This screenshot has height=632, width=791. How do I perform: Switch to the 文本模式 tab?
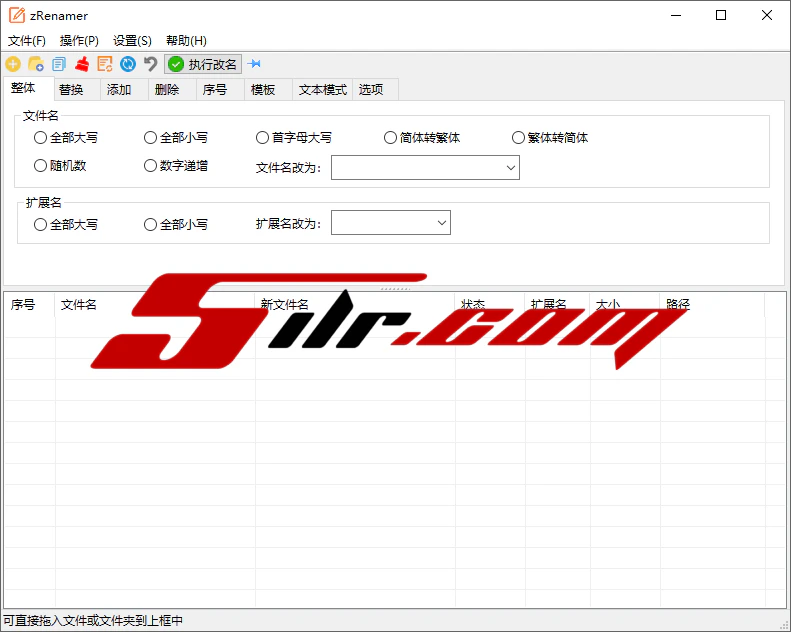tap(322, 90)
